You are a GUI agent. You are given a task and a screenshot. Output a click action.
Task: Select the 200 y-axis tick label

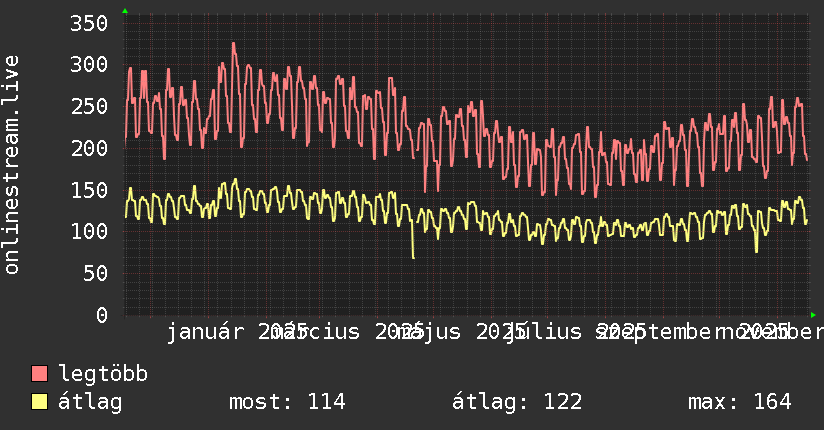(x=89, y=148)
